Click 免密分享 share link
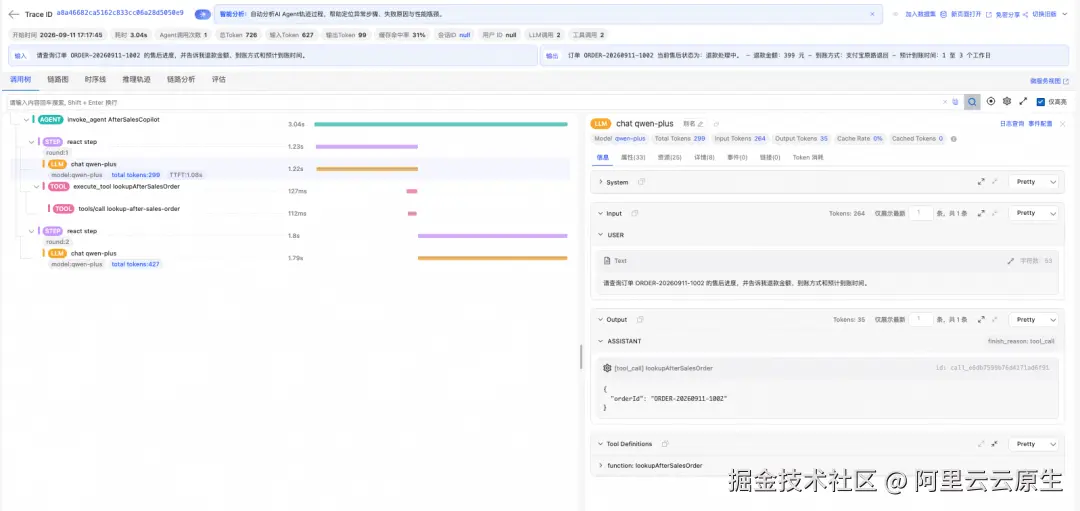This screenshot has width=1080, height=511. 1006,14
